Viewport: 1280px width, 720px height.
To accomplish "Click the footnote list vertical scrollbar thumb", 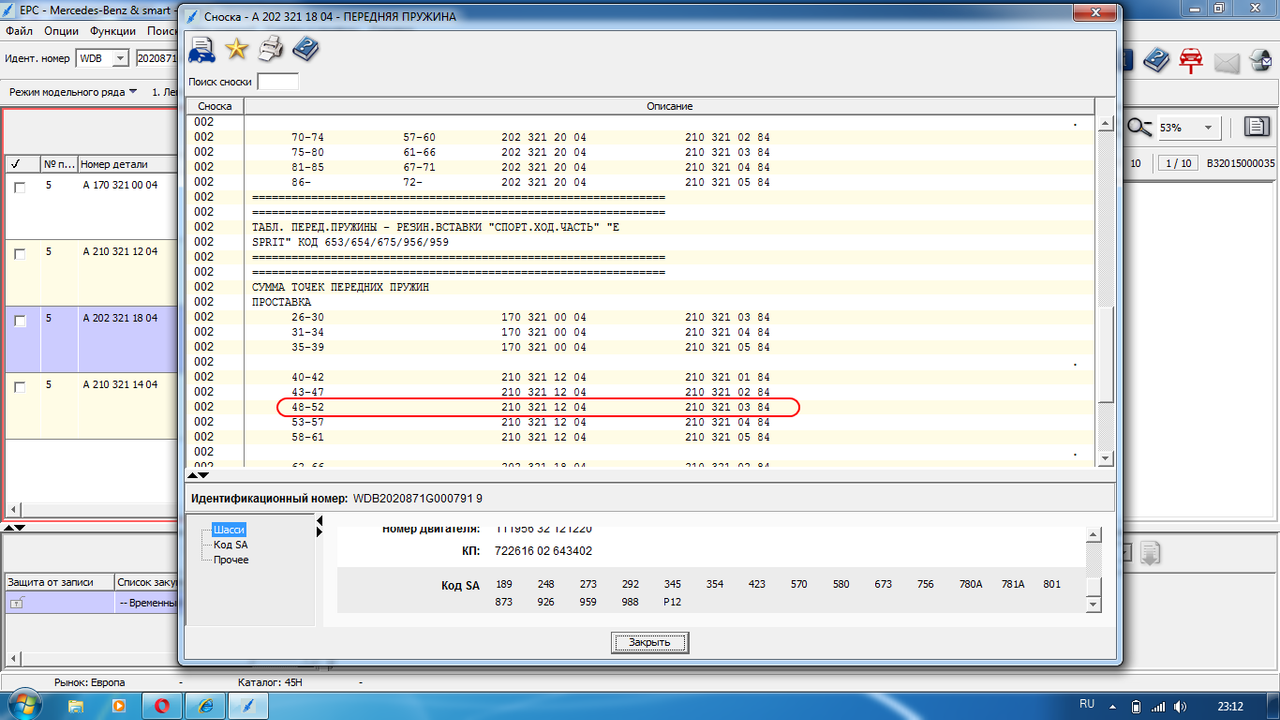I will pos(1106,354).
